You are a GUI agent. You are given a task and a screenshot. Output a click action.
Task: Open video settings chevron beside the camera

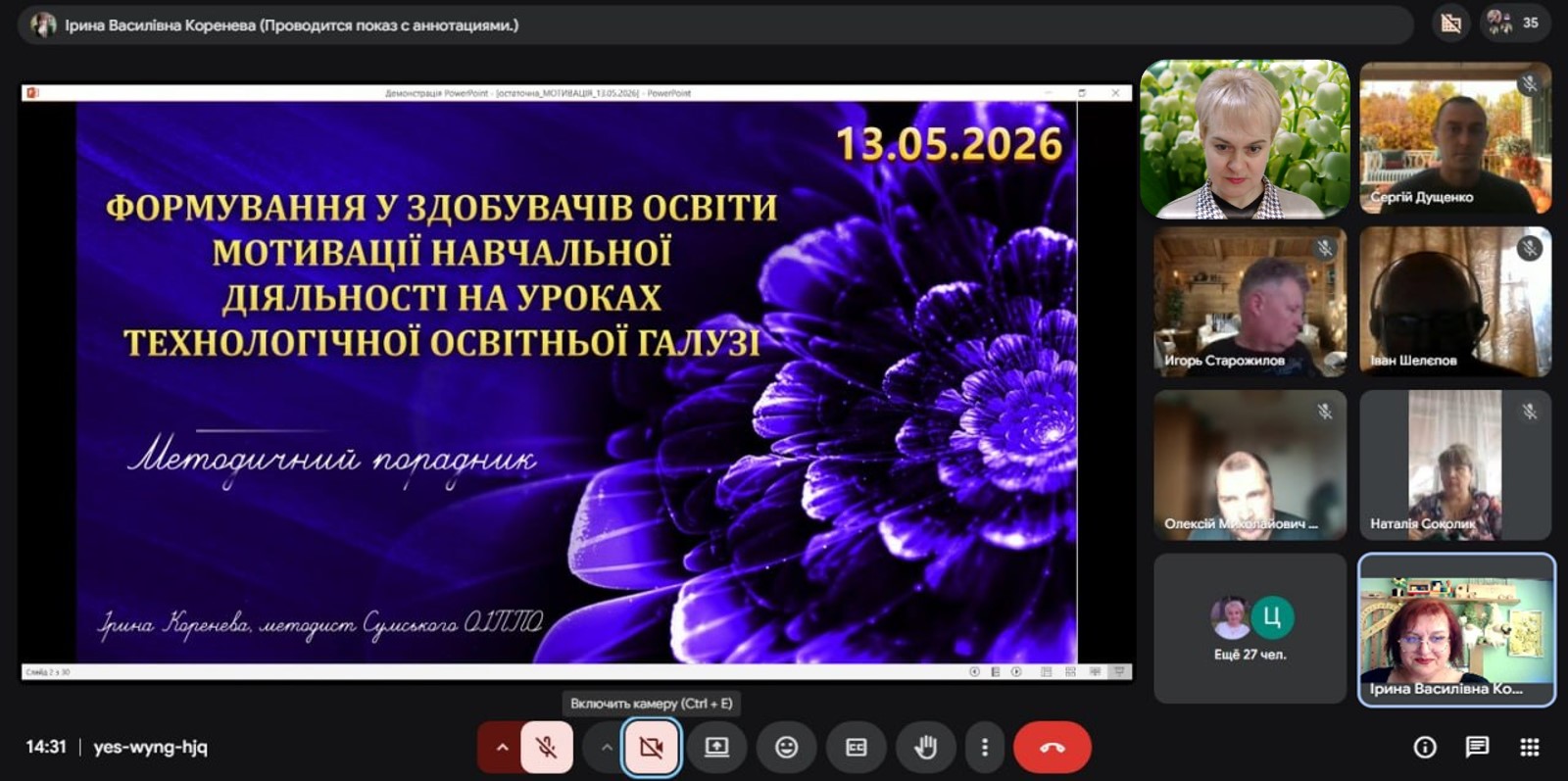(606, 748)
